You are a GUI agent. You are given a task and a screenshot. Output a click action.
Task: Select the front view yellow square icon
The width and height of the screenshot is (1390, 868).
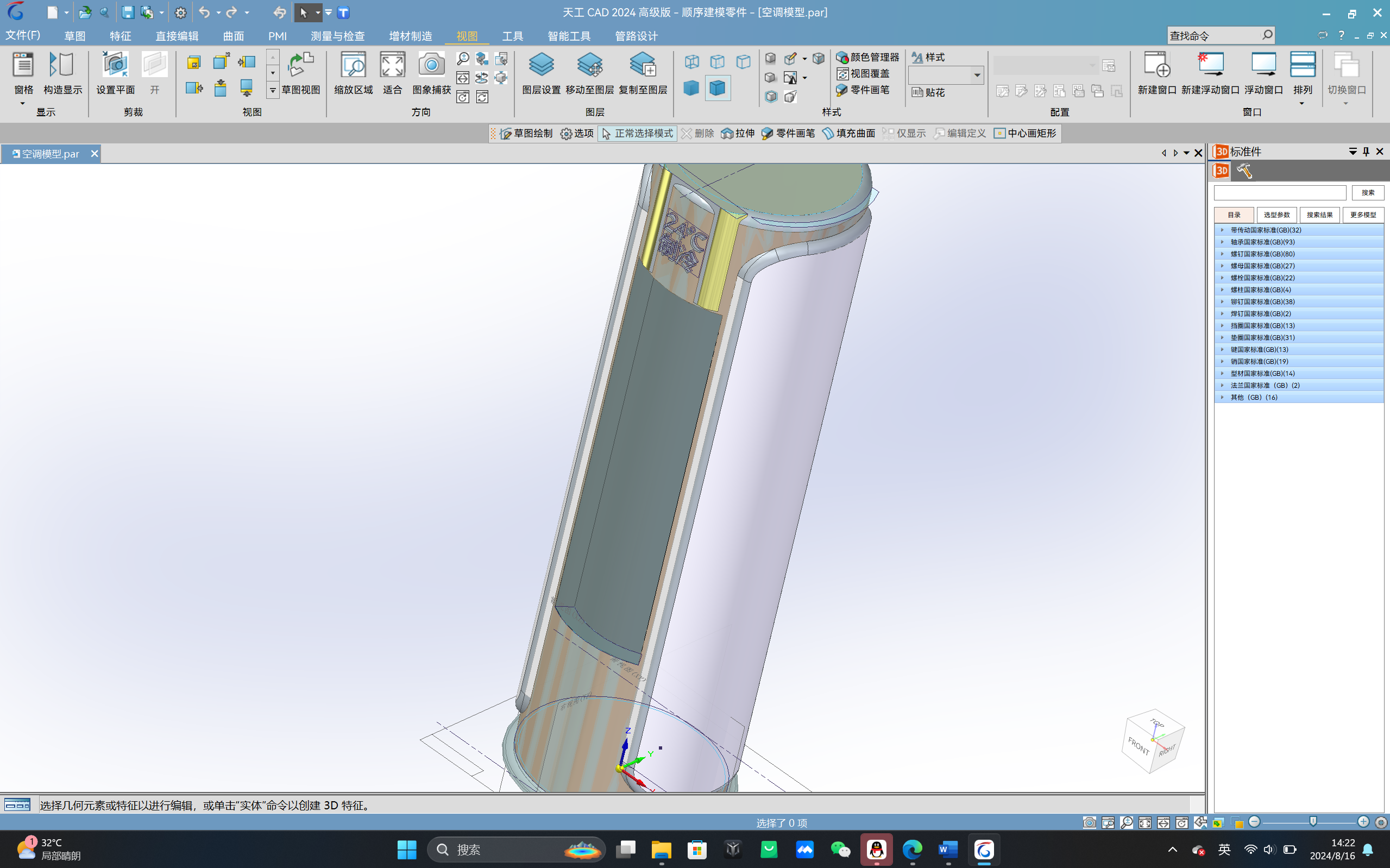coord(193,62)
